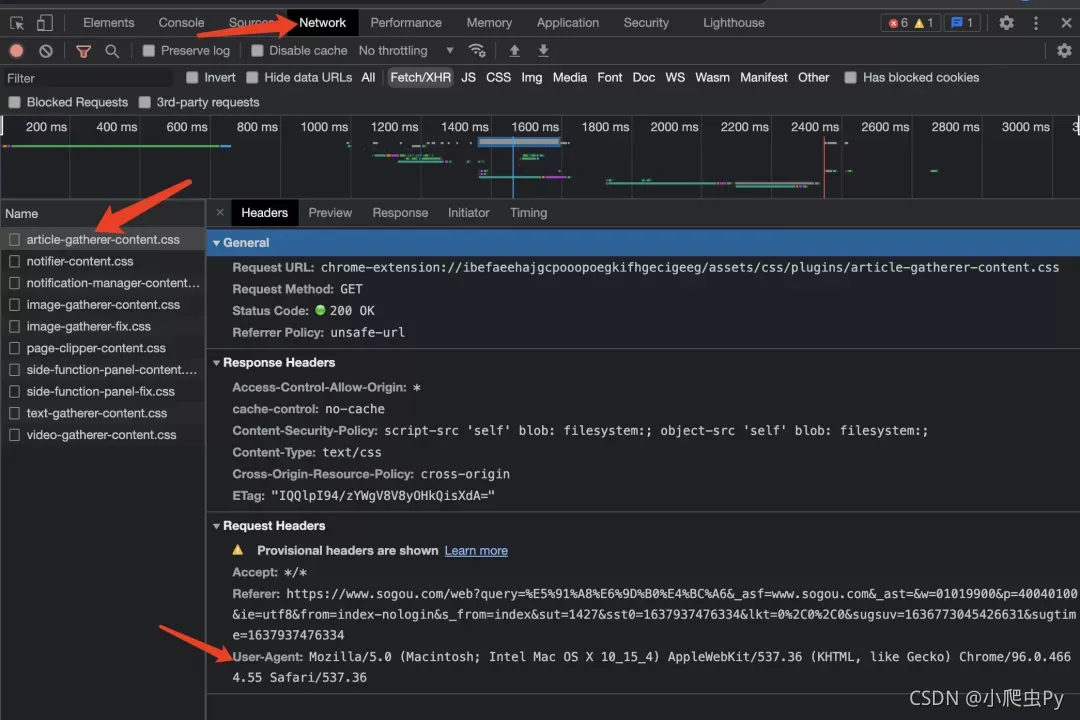Screen dimensions: 1080x720
Task: Select page-clipper-content.css request
Action: [x=103, y=348]
